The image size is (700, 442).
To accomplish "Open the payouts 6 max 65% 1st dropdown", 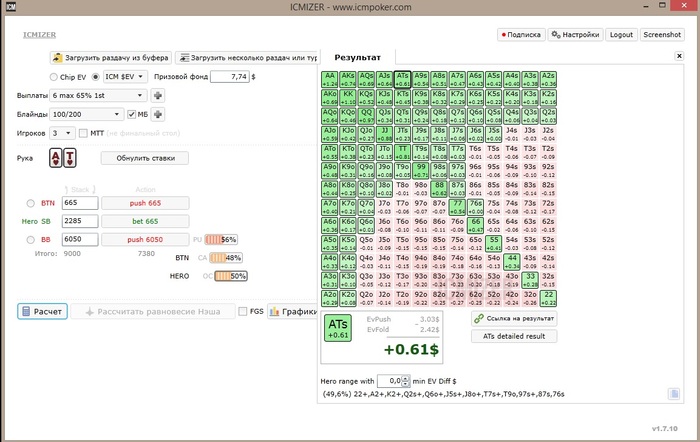I will [x=98, y=95].
